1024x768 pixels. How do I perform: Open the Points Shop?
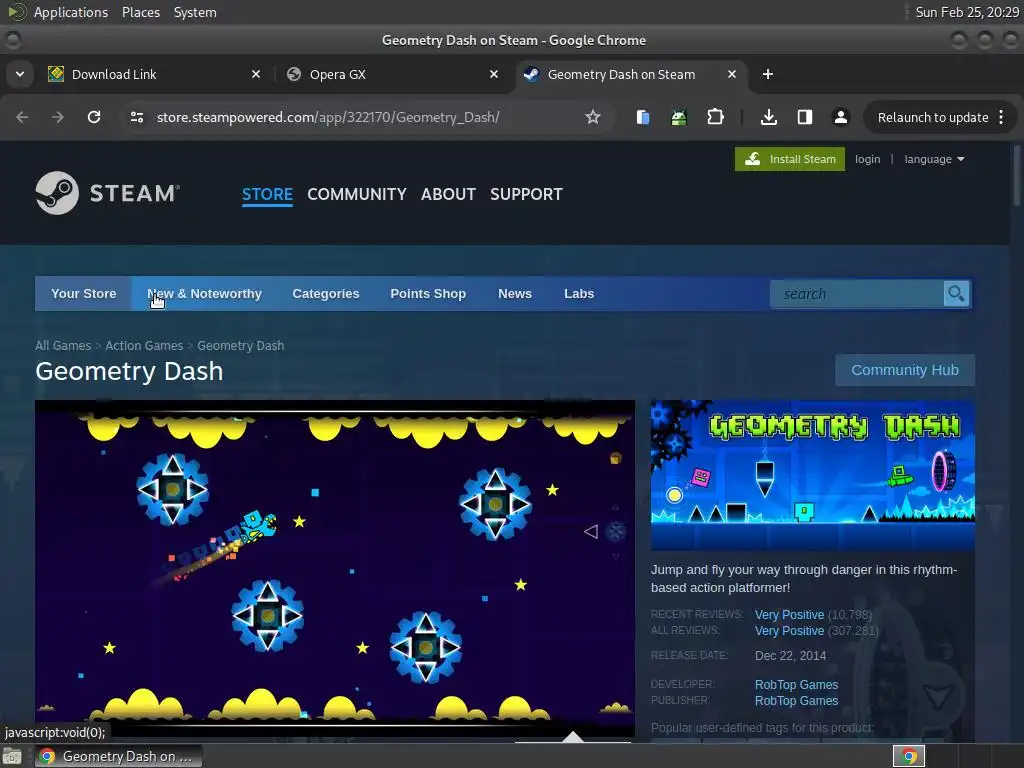428,294
